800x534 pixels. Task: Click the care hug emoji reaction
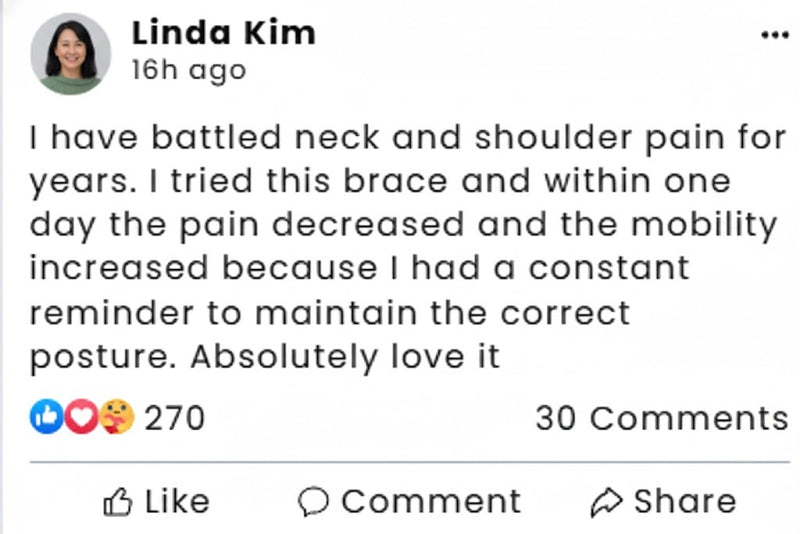click(118, 418)
